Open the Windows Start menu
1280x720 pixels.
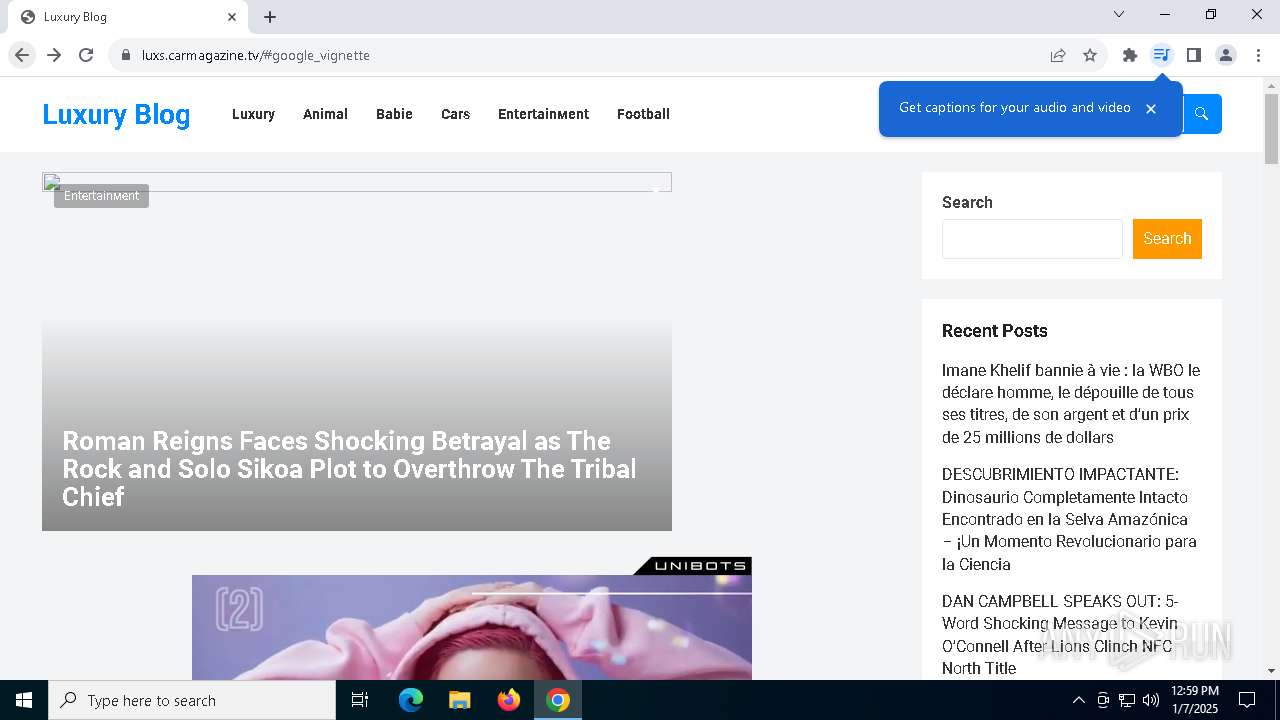point(24,700)
